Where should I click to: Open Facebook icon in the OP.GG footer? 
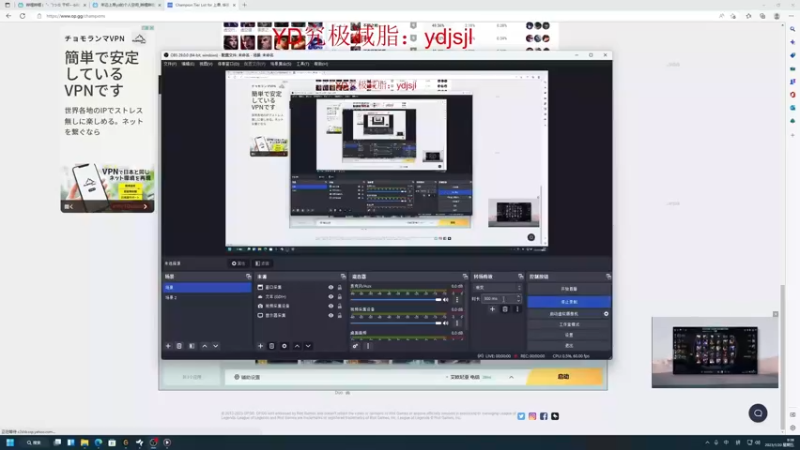click(544, 416)
